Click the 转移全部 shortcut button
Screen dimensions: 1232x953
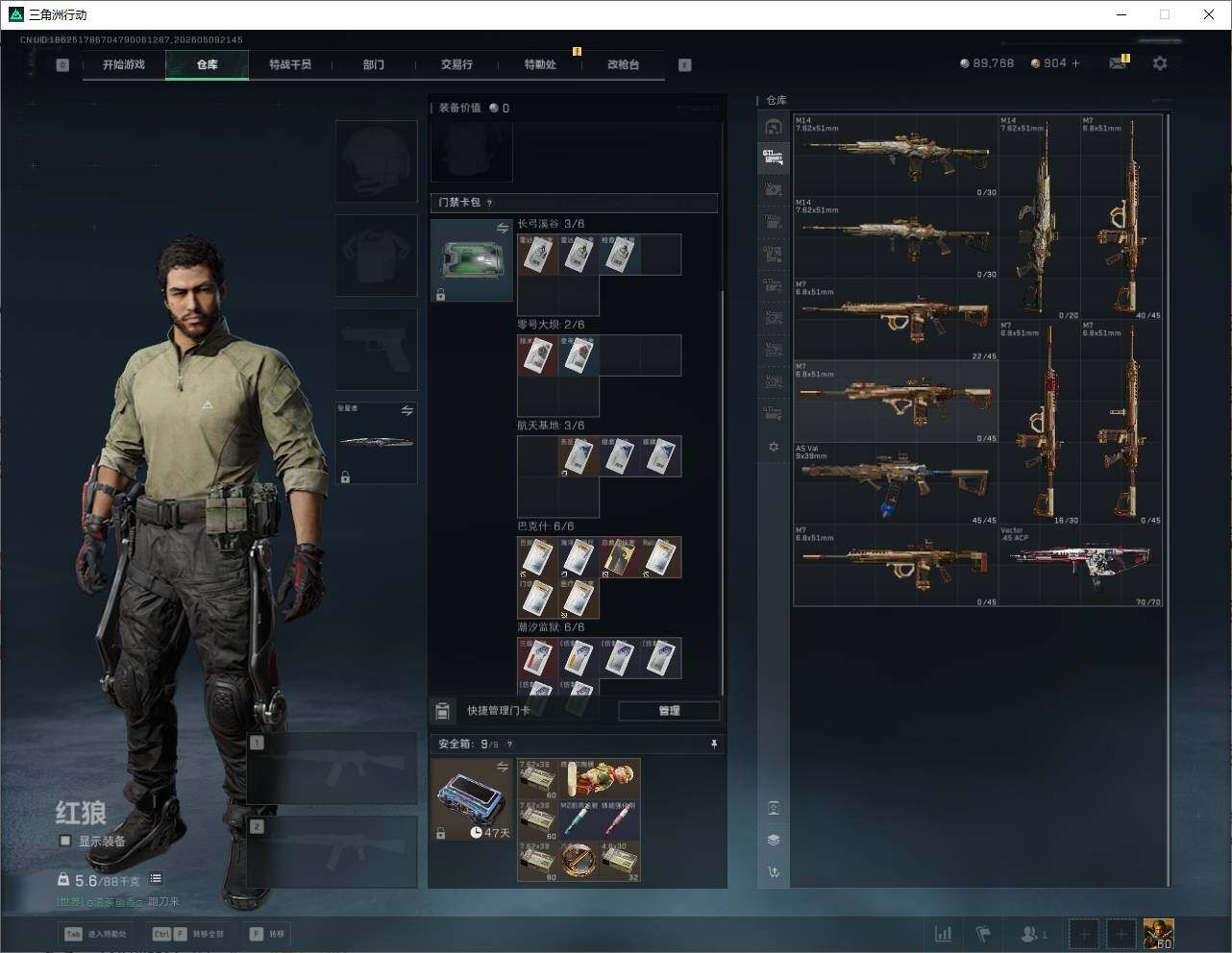[187, 934]
